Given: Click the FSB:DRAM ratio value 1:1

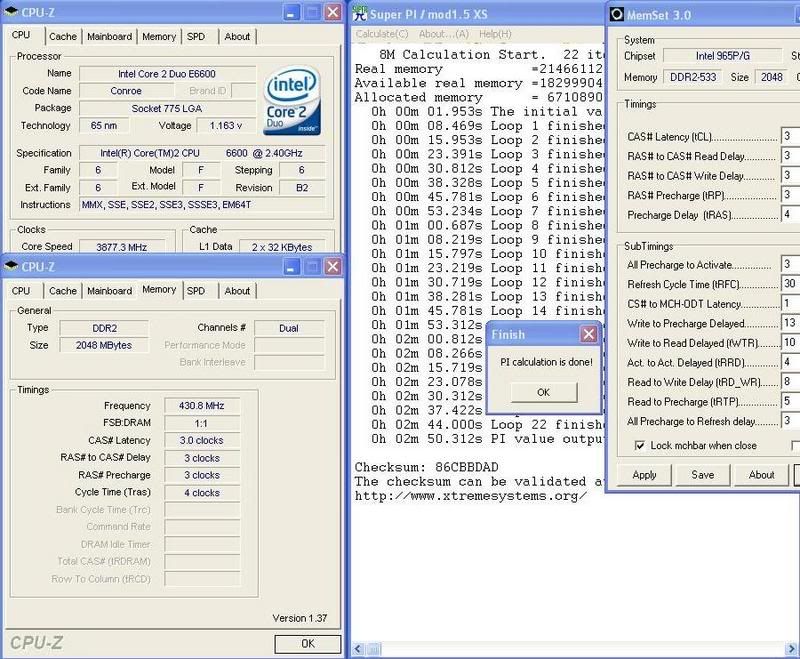Looking at the screenshot, I should pyautogui.click(x=202, y=423).
